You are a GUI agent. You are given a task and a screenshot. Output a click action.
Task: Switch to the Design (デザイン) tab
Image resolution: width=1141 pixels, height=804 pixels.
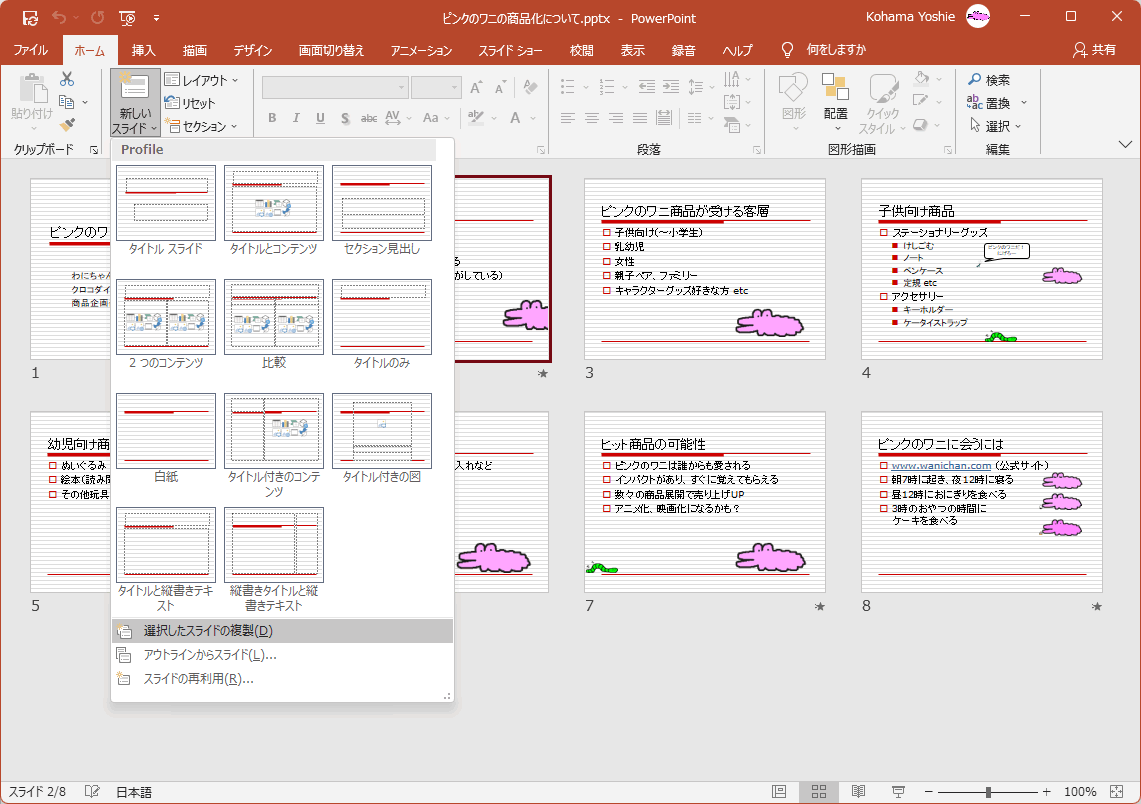253,50
